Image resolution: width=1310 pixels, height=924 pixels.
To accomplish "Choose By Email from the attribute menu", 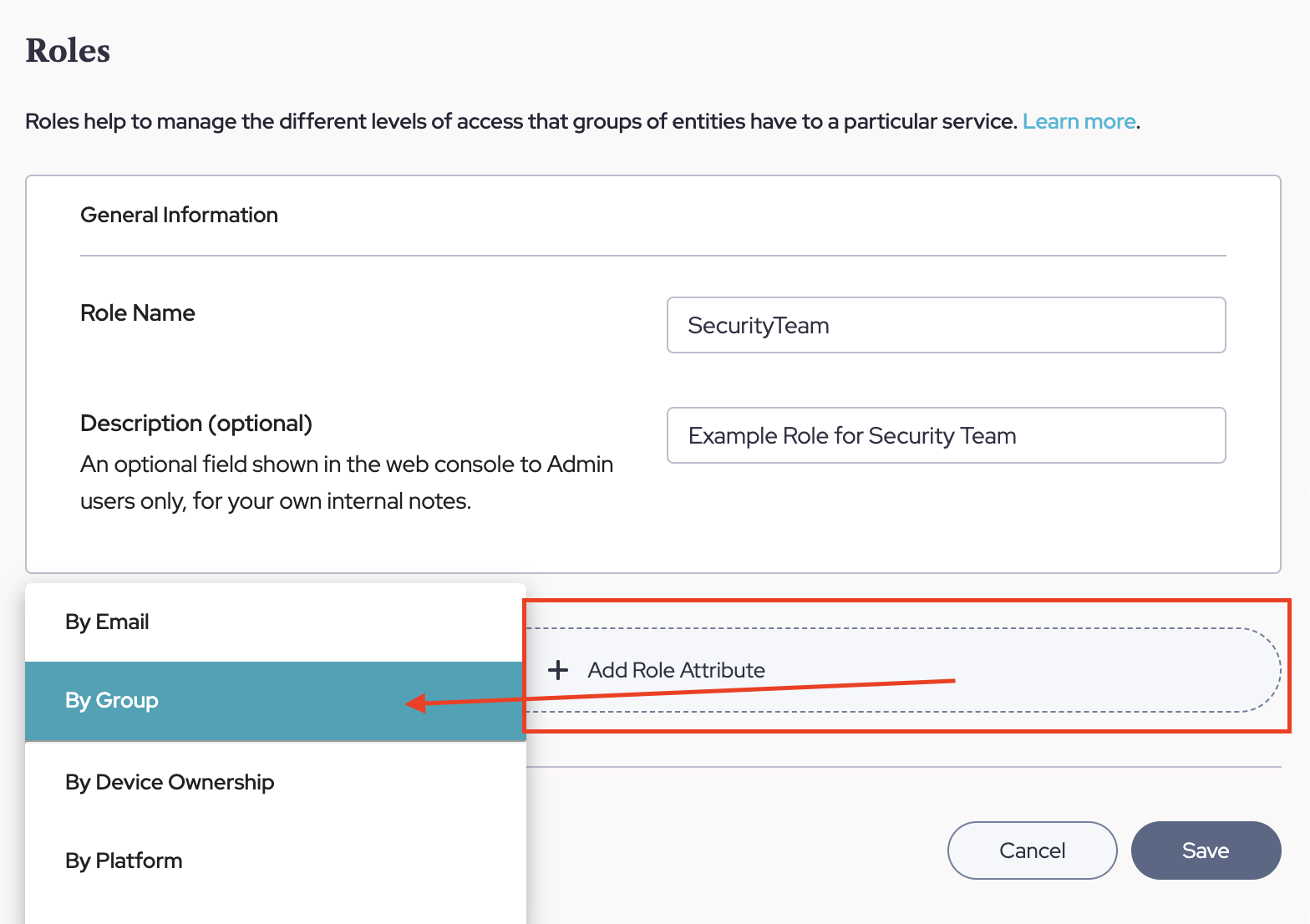I will 107,622.
